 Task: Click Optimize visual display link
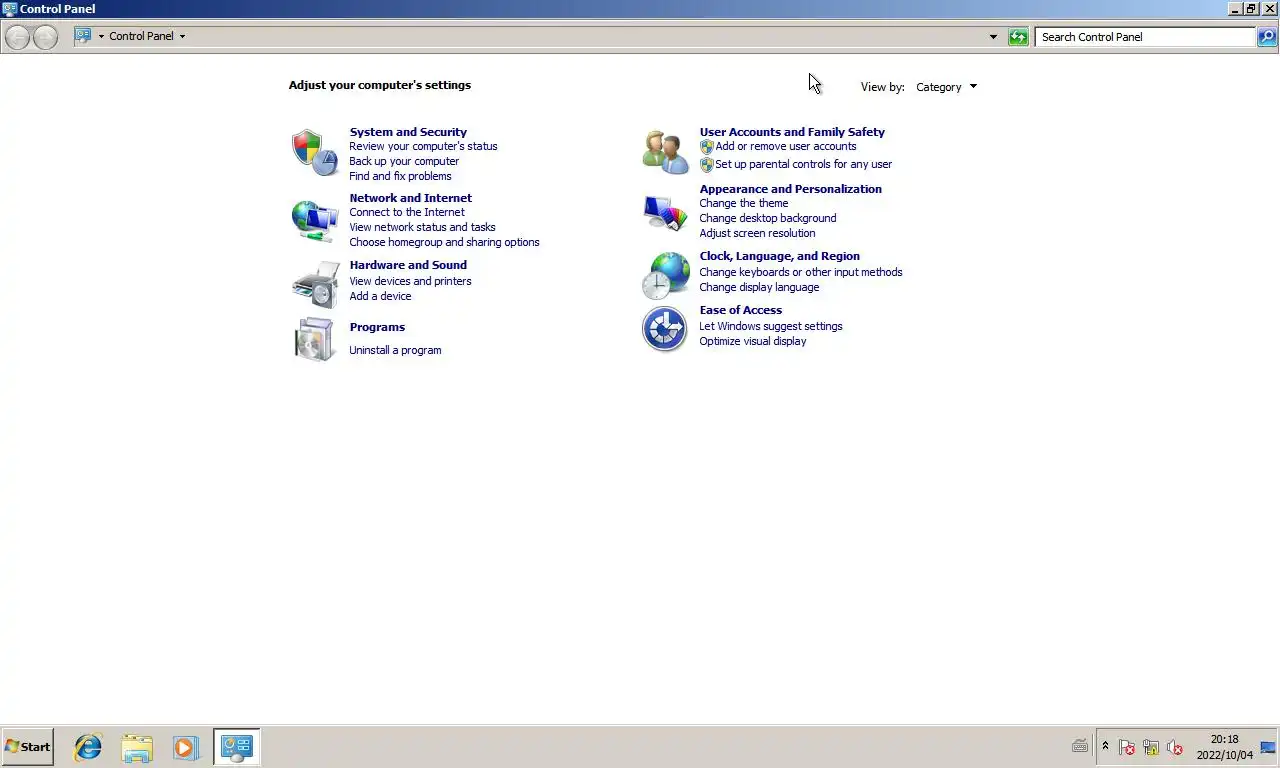tap(752, 341)
